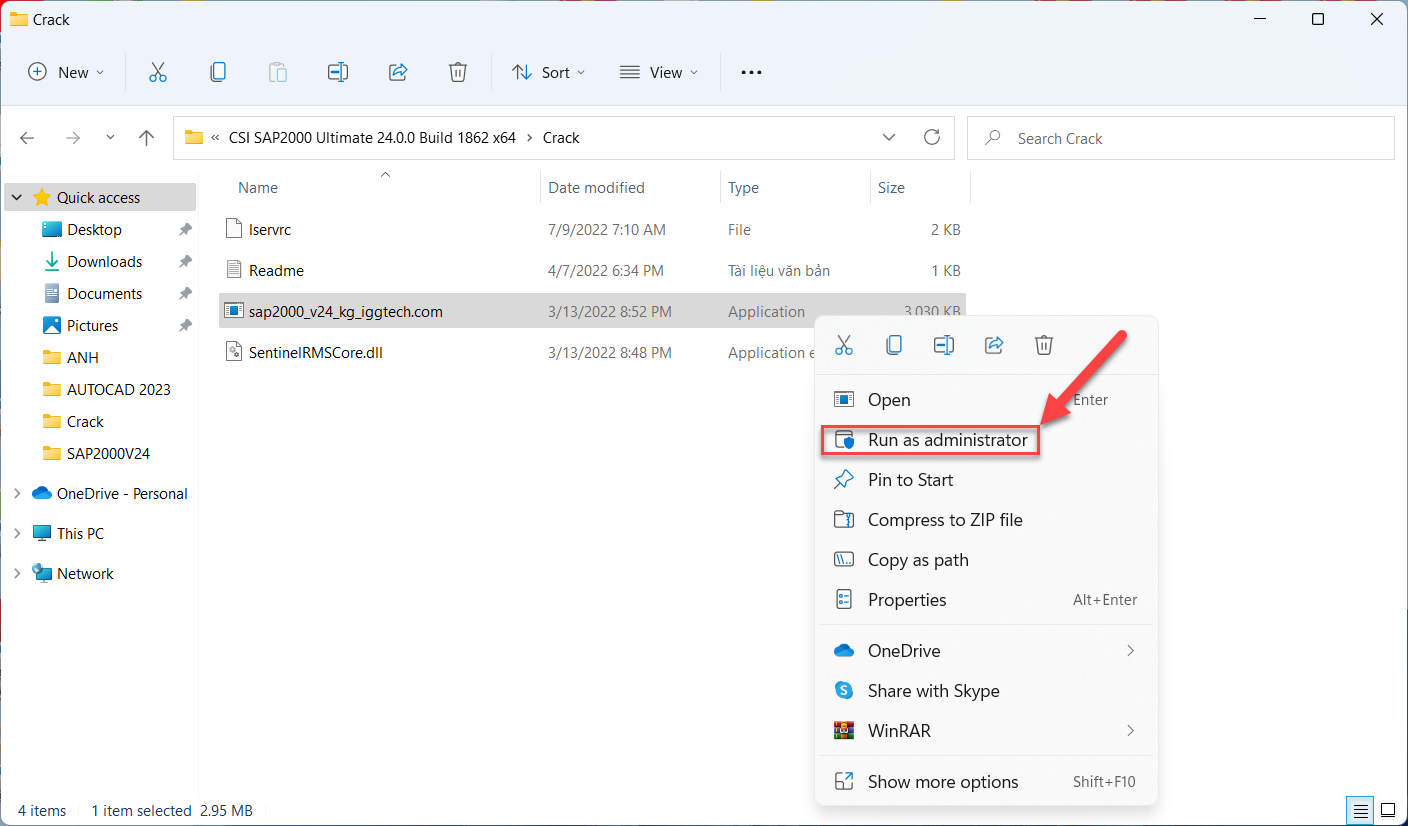Click the Crack breadcrumb in address bar

click(x=561, y=138)
